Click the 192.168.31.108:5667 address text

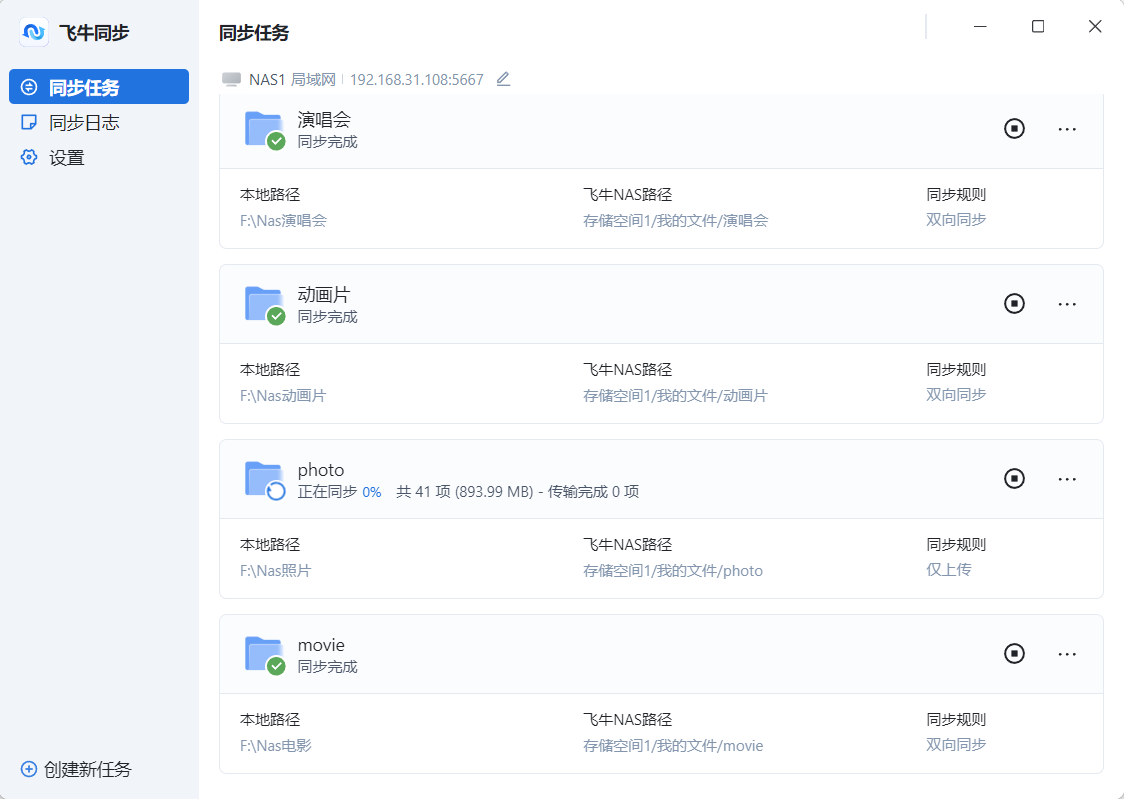tap(416, 80)
